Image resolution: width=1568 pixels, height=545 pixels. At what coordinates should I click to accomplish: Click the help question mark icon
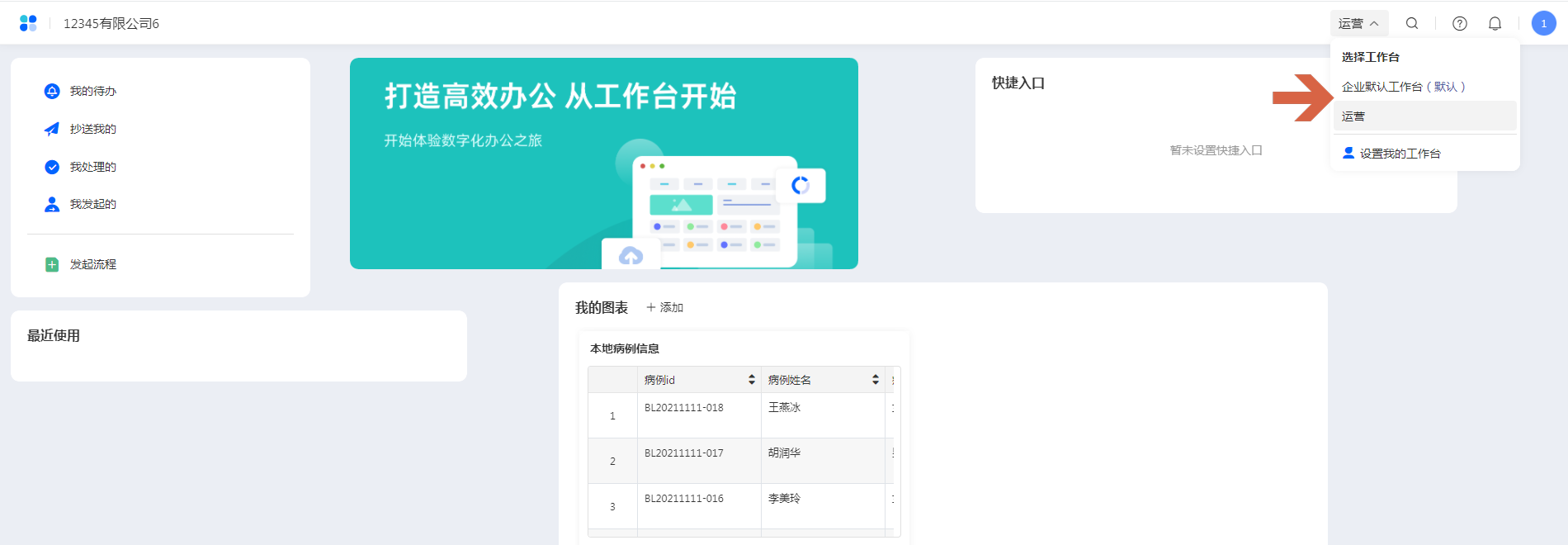click(1459, 23)
